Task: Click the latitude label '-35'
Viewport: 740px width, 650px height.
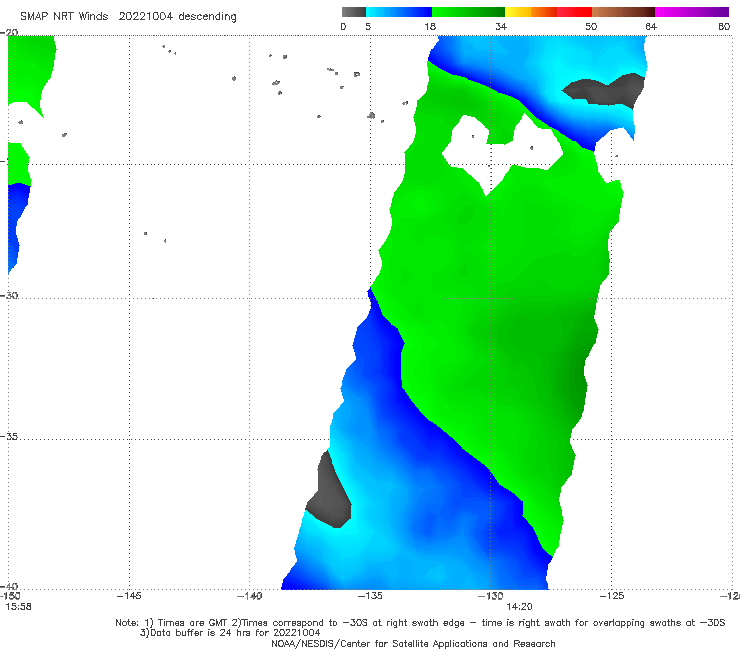Action: click(x=9, y=437)
